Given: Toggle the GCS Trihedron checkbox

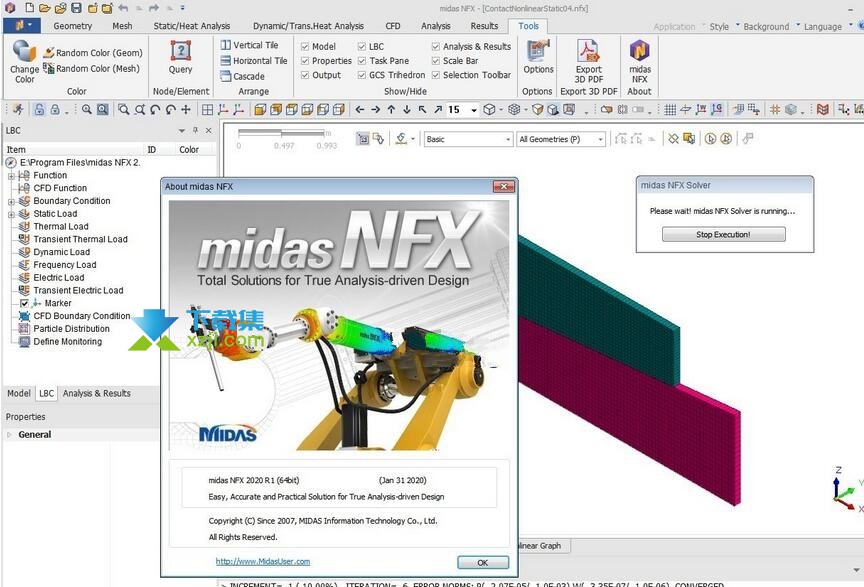Looking at the screenshot, I should 361,75.
